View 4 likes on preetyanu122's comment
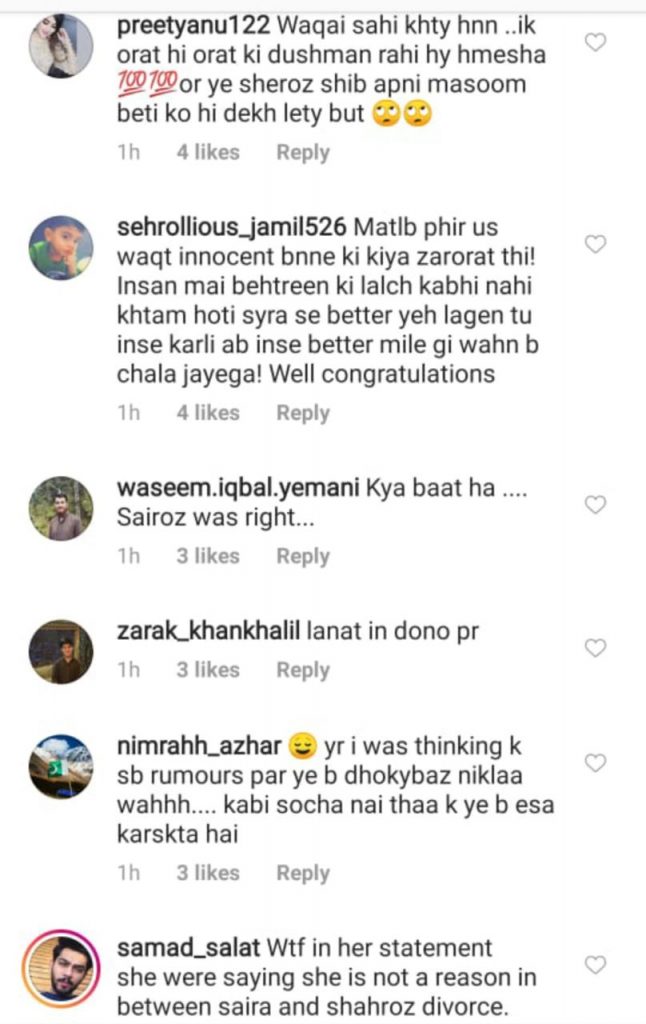The height and width of the screenshot is (1024, 646). click(x=208, y=152)
